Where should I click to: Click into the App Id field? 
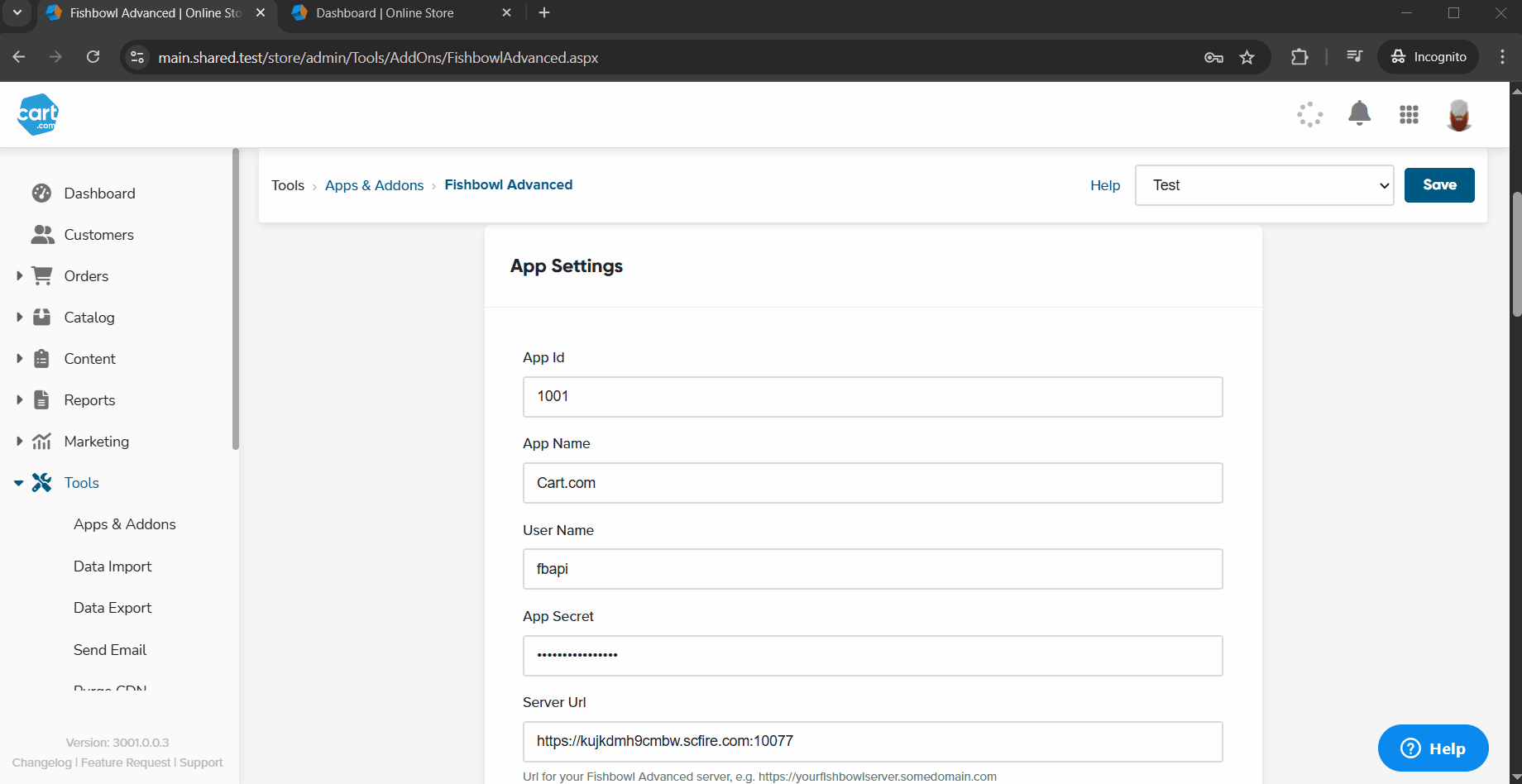(873, 397)
